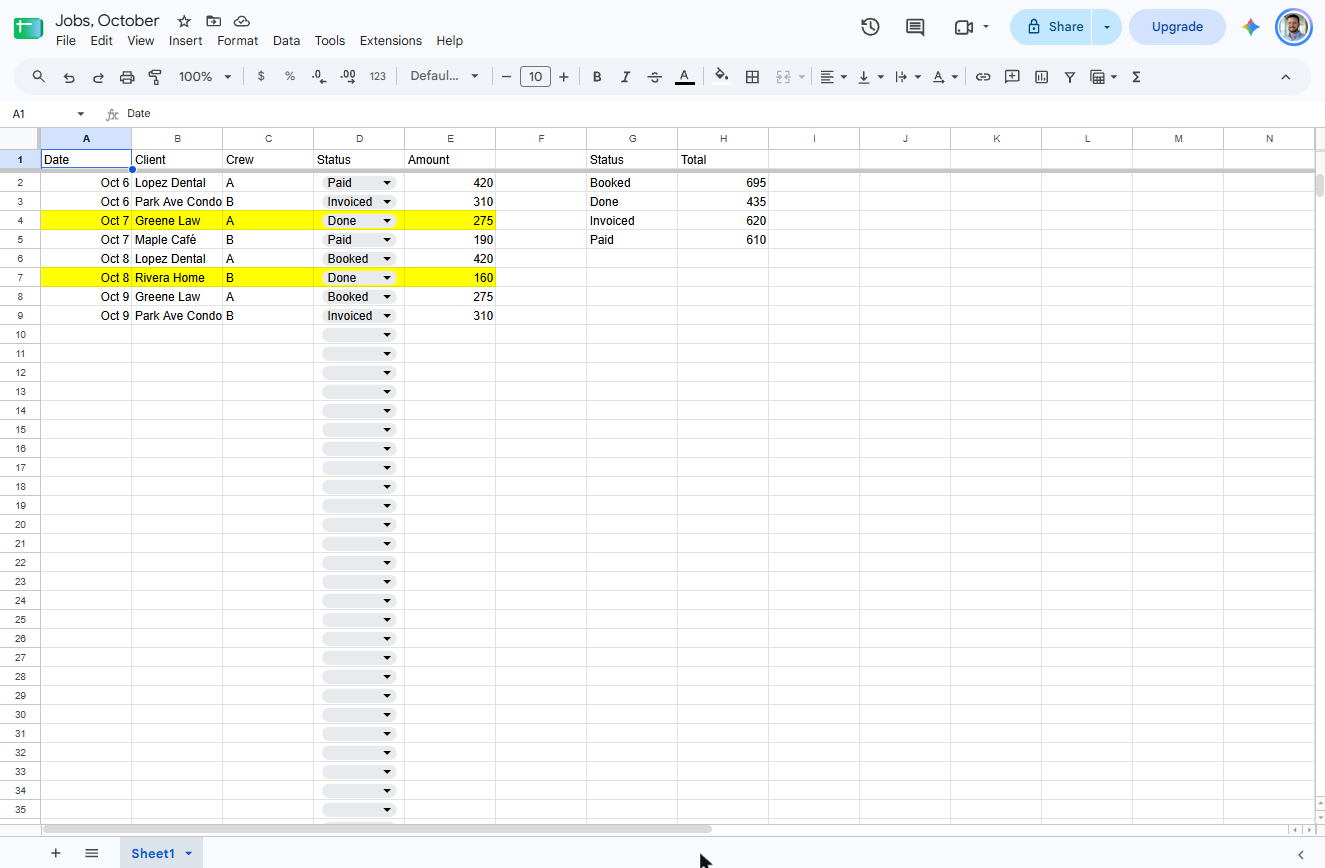Open the Gemini sparkle icon
This screenshot has height=868, width=1325.
[1250, 27]
